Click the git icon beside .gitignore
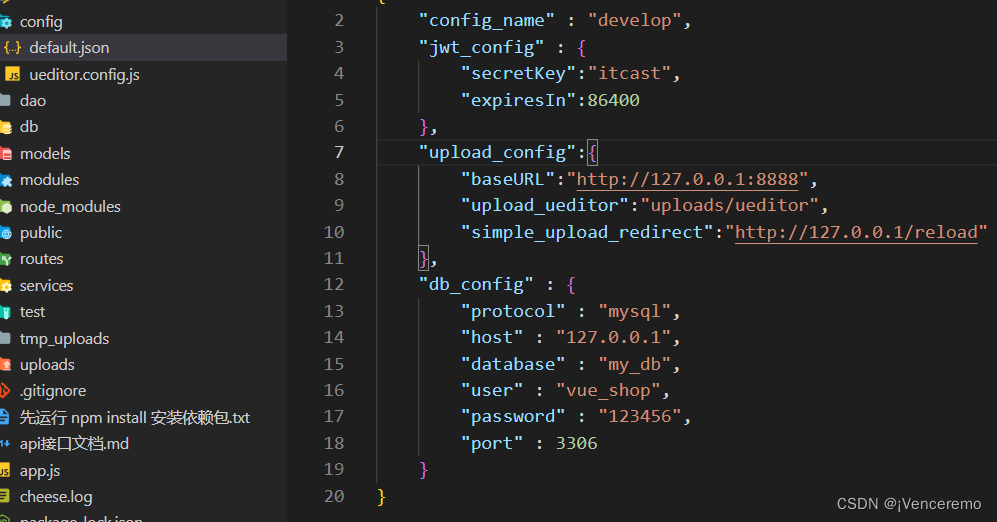997x522 pixels. tap(5, 391)
